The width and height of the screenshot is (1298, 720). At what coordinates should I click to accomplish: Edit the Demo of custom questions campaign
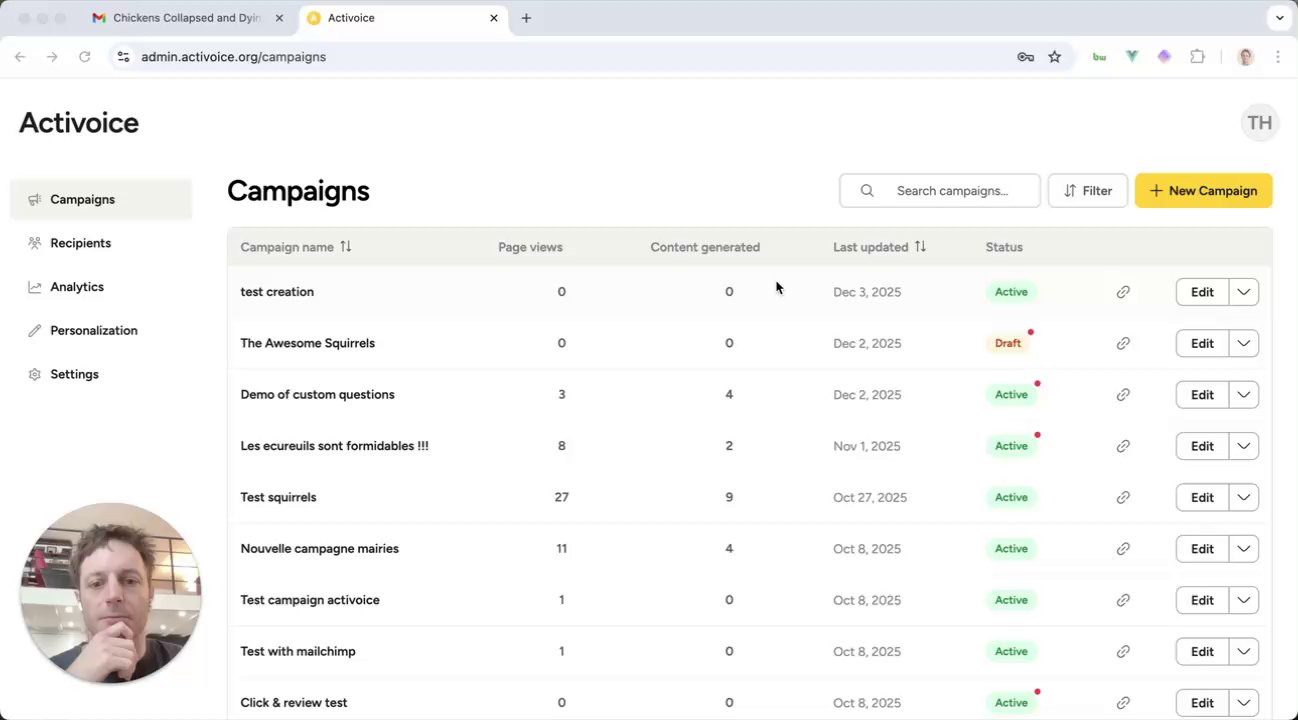point(1201,395)
